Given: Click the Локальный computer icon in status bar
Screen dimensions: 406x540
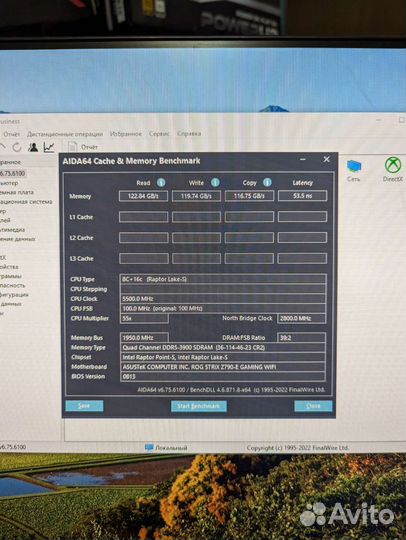Looking at the screenshot, I should click(149, 447).
